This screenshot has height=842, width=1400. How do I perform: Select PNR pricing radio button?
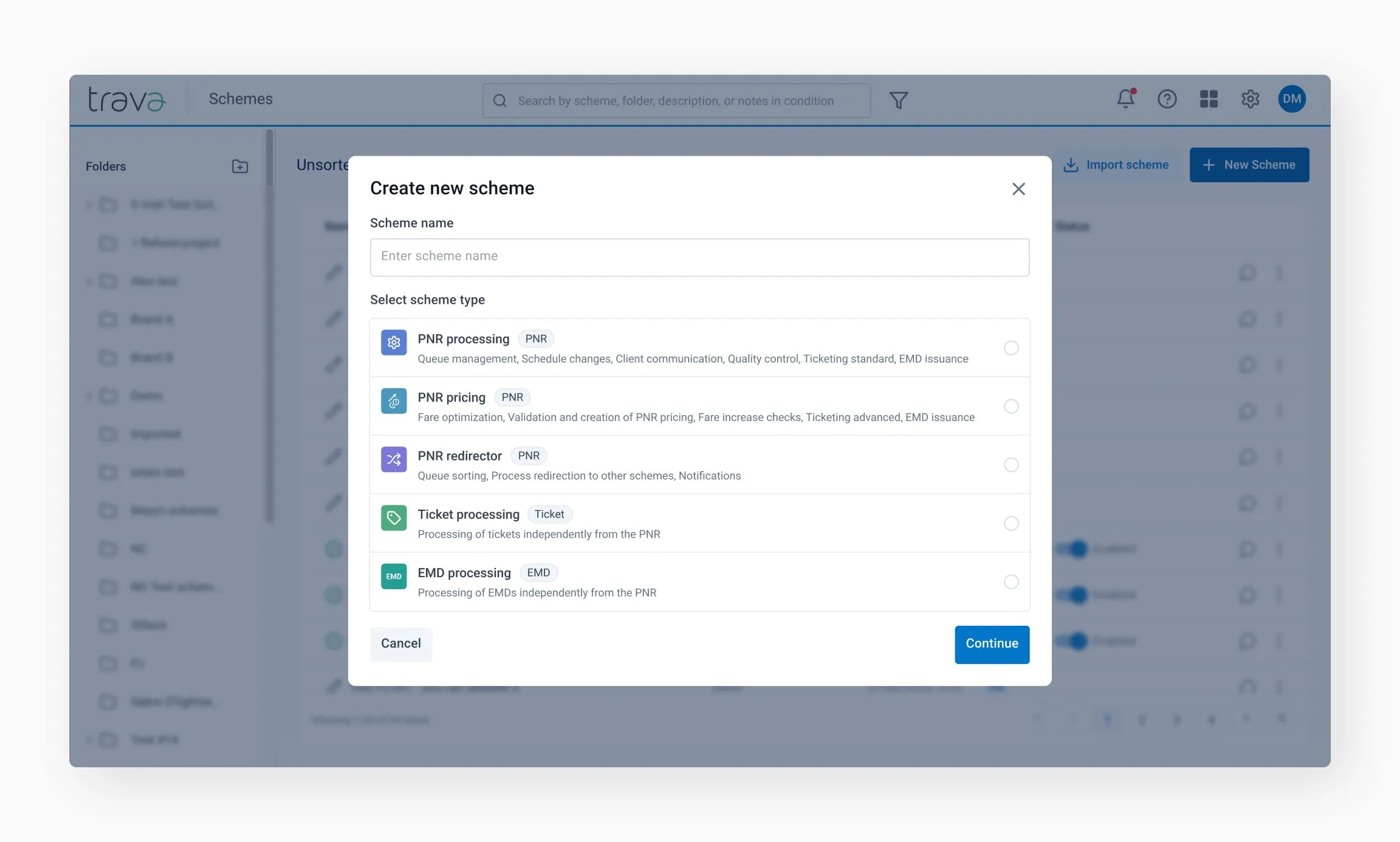tap(1011, 406)
